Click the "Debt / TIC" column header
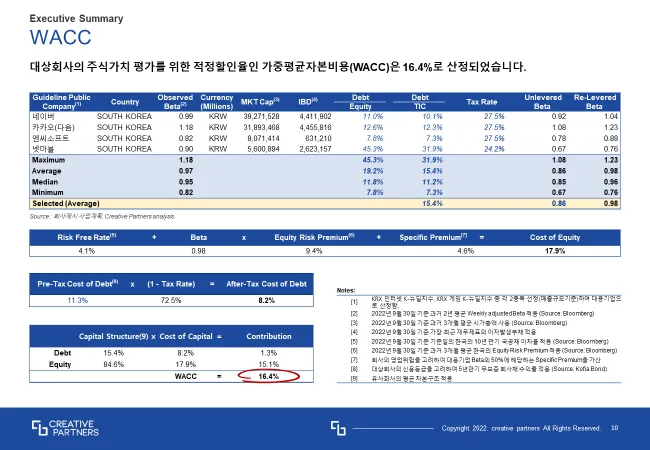 tap(420, 102)
